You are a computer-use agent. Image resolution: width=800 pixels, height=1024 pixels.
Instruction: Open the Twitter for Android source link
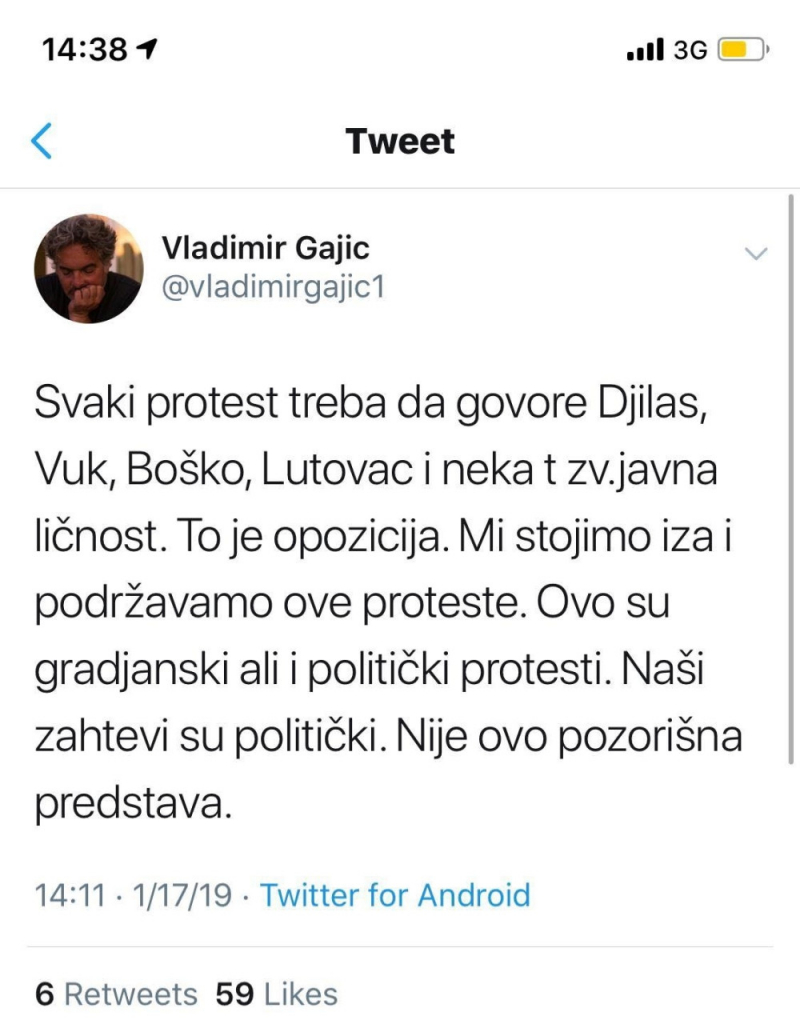[x=394, y=895]
